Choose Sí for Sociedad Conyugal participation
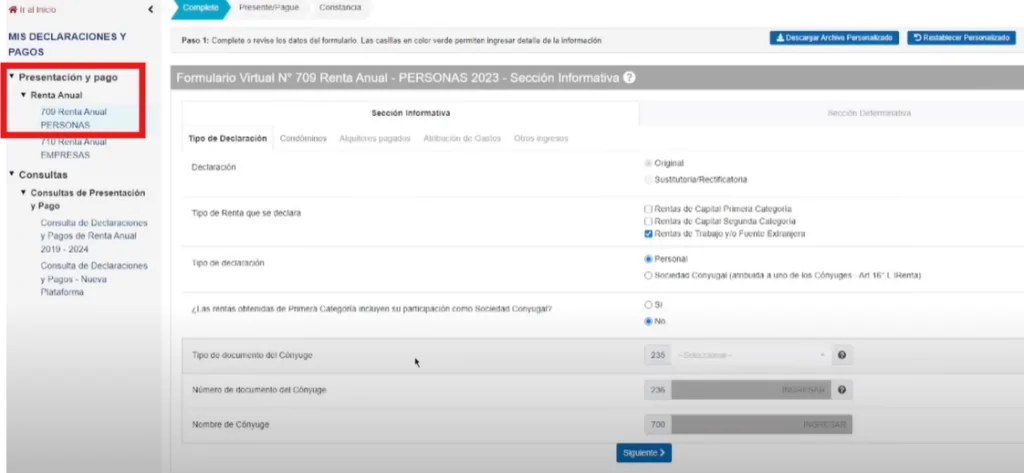Viewport: 1024px width, 473px height. pos(649,304)
